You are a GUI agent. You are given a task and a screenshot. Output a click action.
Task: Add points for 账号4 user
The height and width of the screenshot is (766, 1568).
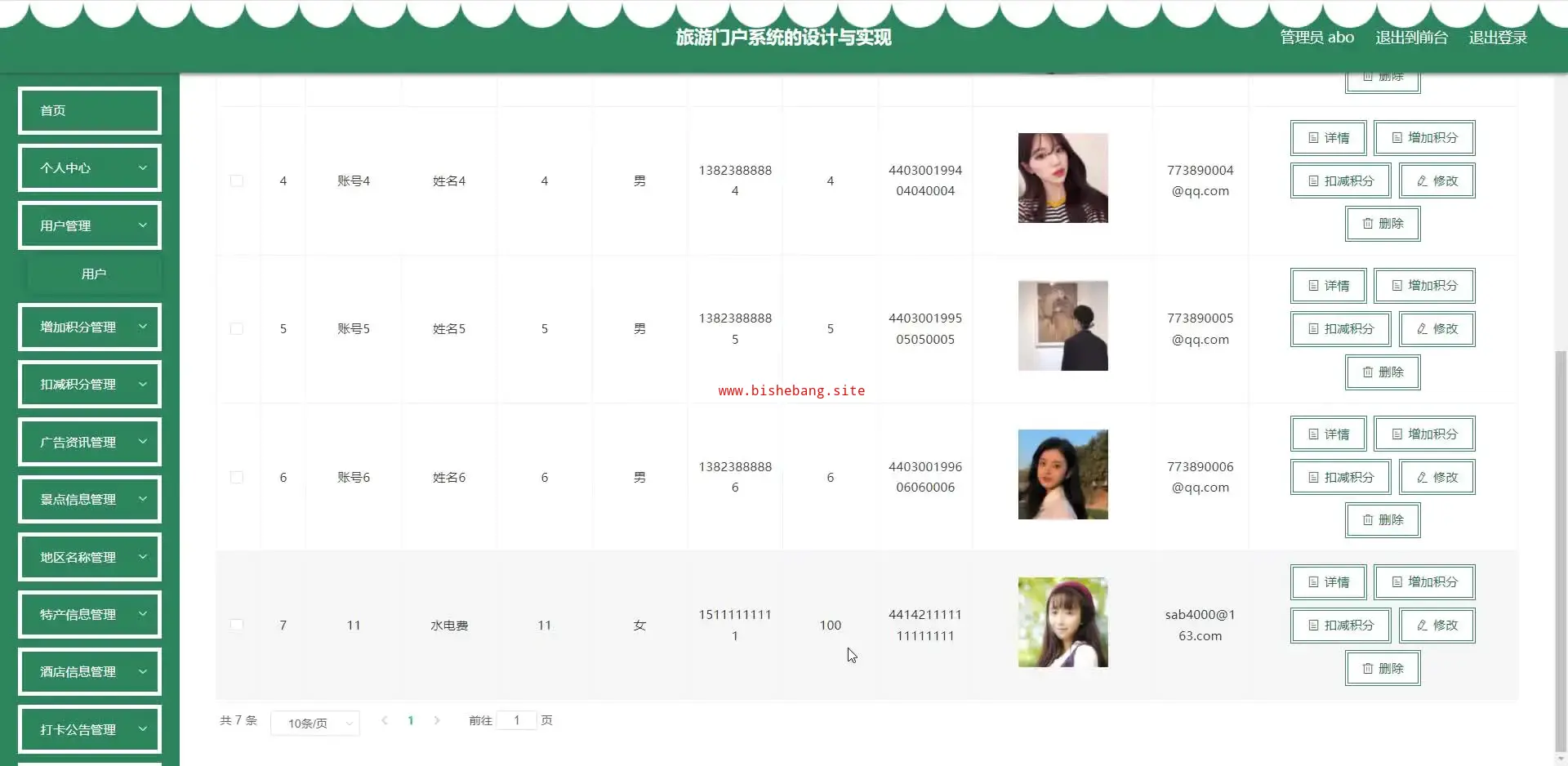pos(1424,138)
